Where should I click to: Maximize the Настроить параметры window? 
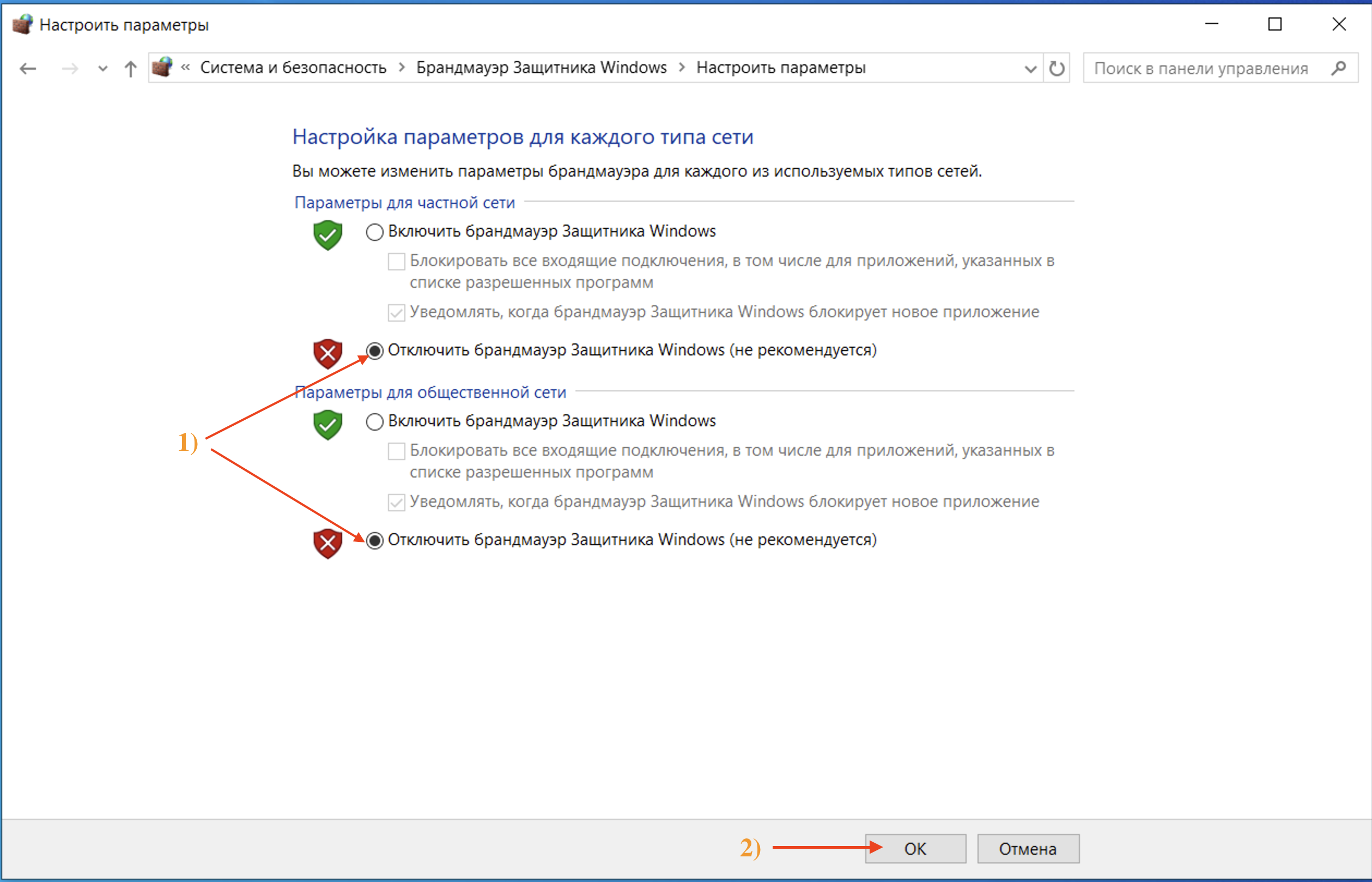[1274, 24]
